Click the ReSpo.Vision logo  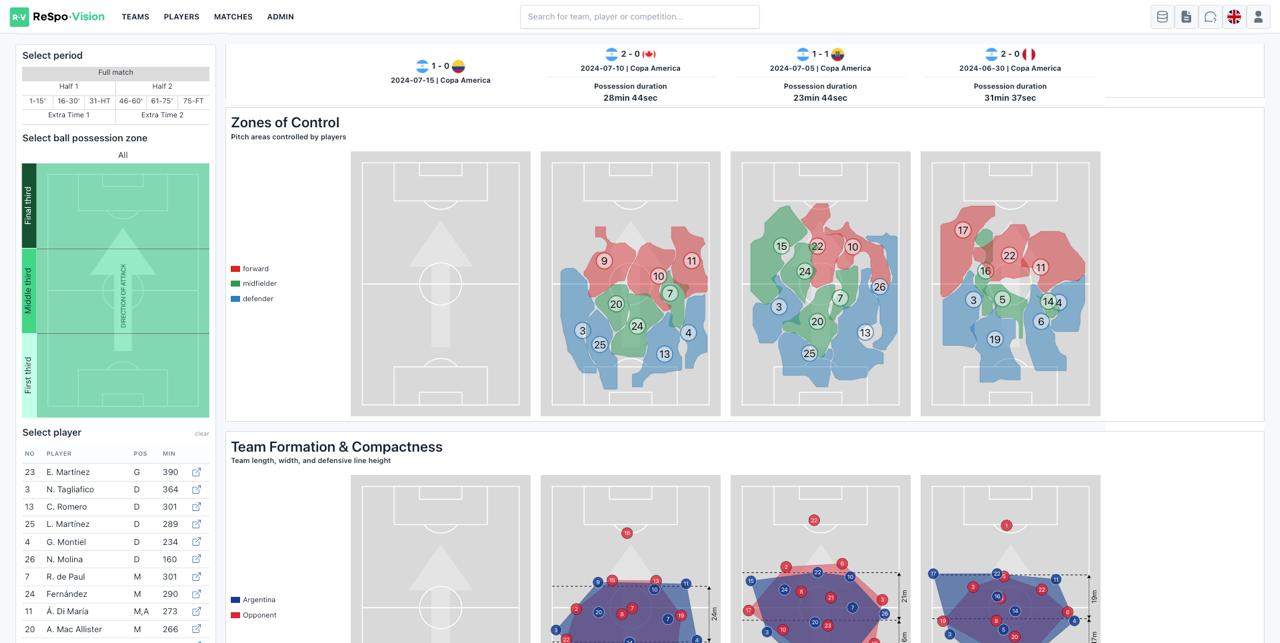[x=57, y=17]
